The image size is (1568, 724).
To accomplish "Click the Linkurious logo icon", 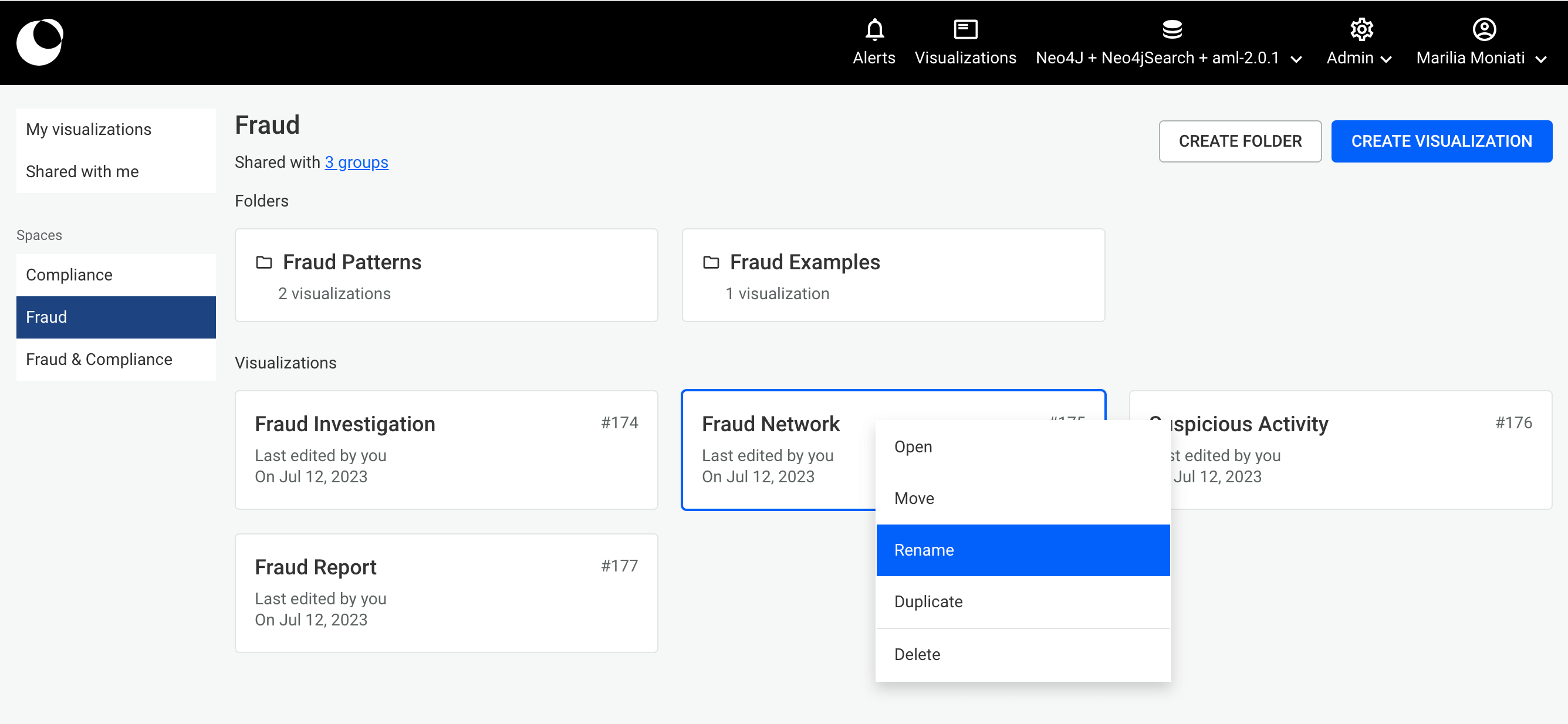I will [x=40, y=42].
